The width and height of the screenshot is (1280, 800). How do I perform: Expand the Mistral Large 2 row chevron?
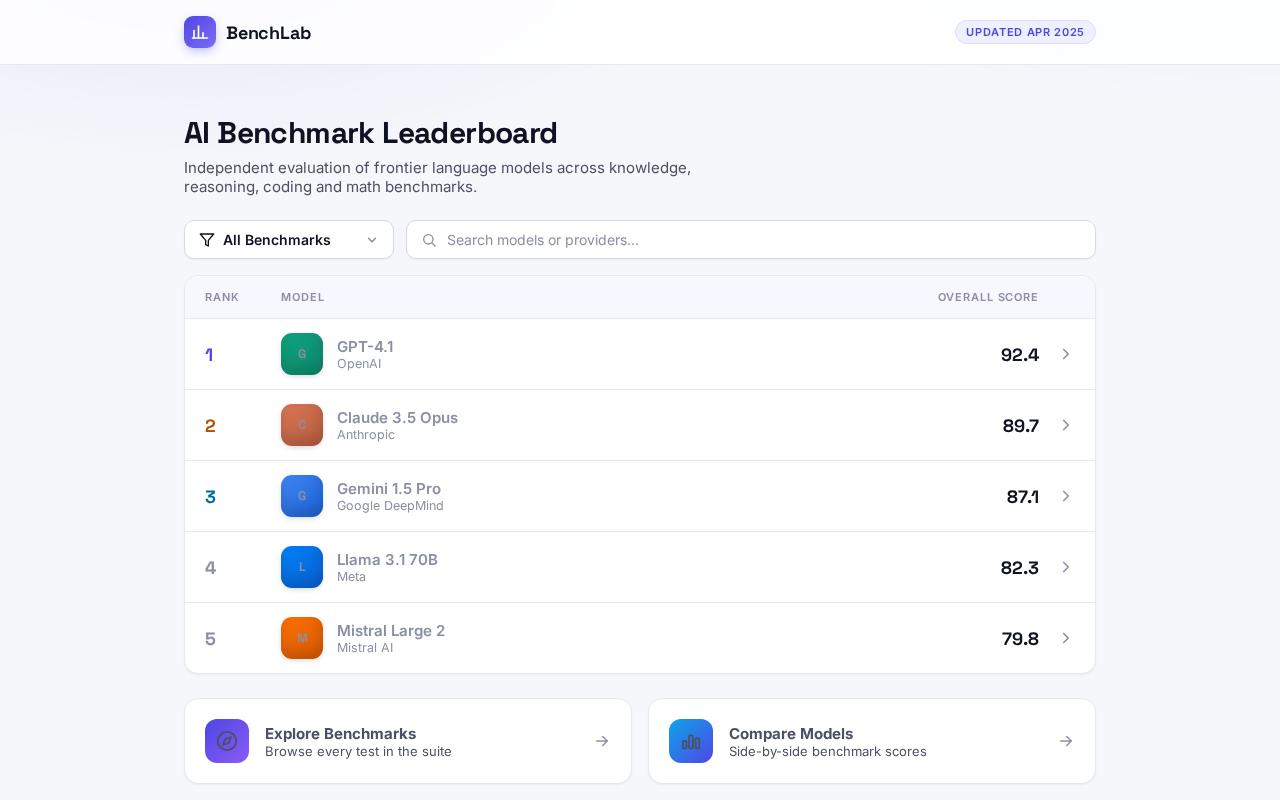tap(1066, 638)
